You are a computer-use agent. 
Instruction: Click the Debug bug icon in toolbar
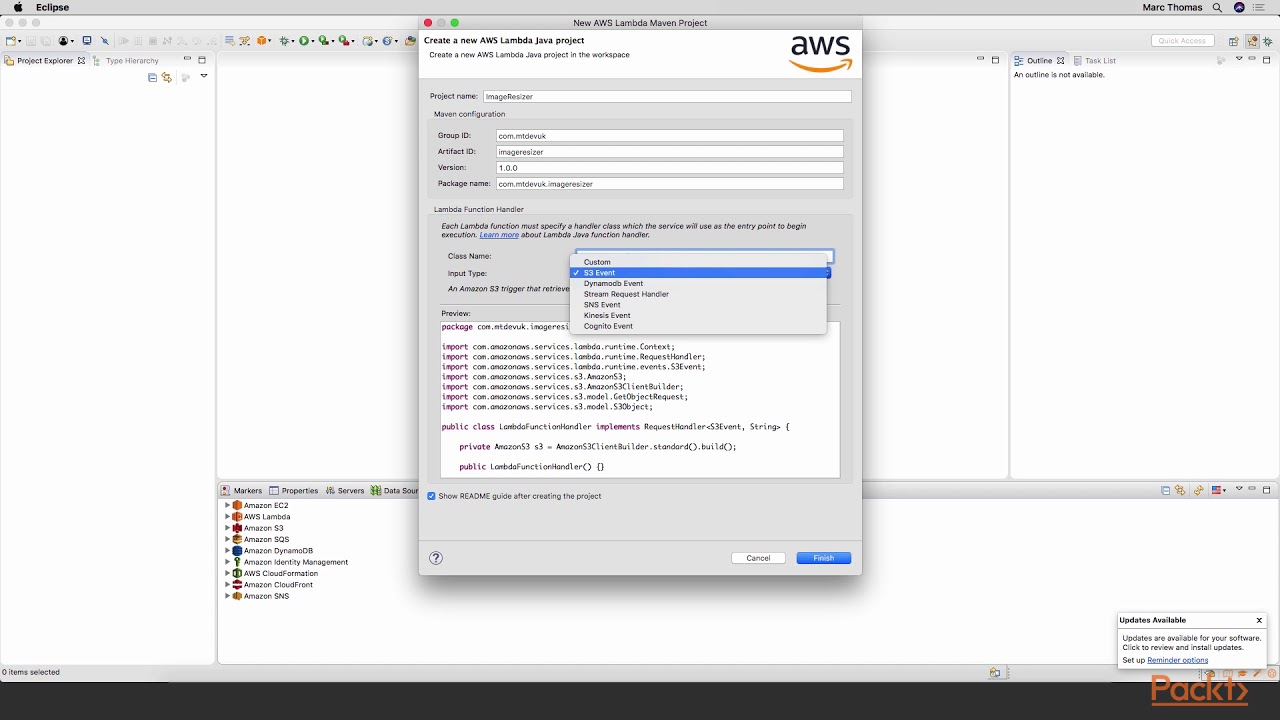pyautogui.click(x=284, y=41)
